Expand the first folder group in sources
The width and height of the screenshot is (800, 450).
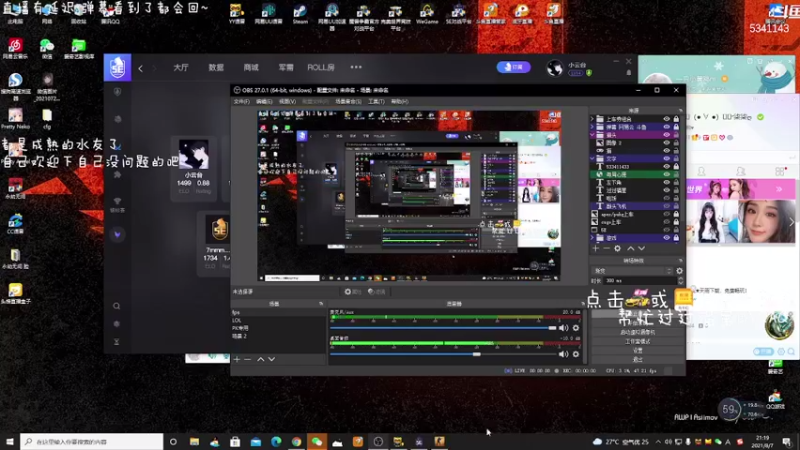coord(592,119)
